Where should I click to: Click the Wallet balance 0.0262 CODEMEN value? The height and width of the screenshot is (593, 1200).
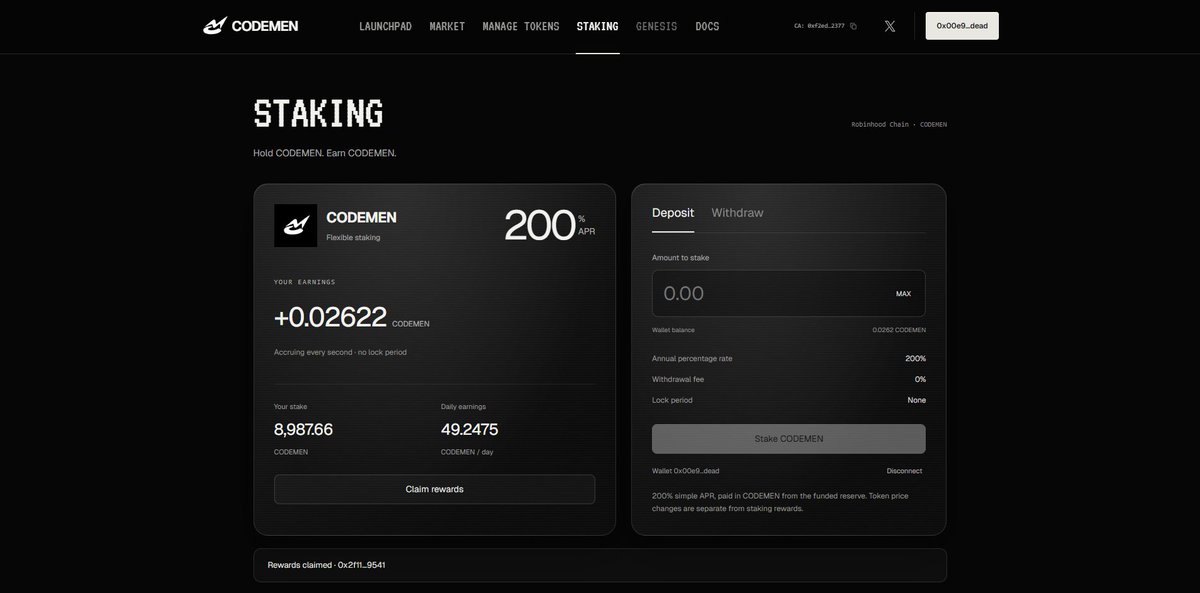tap(899, 330)
